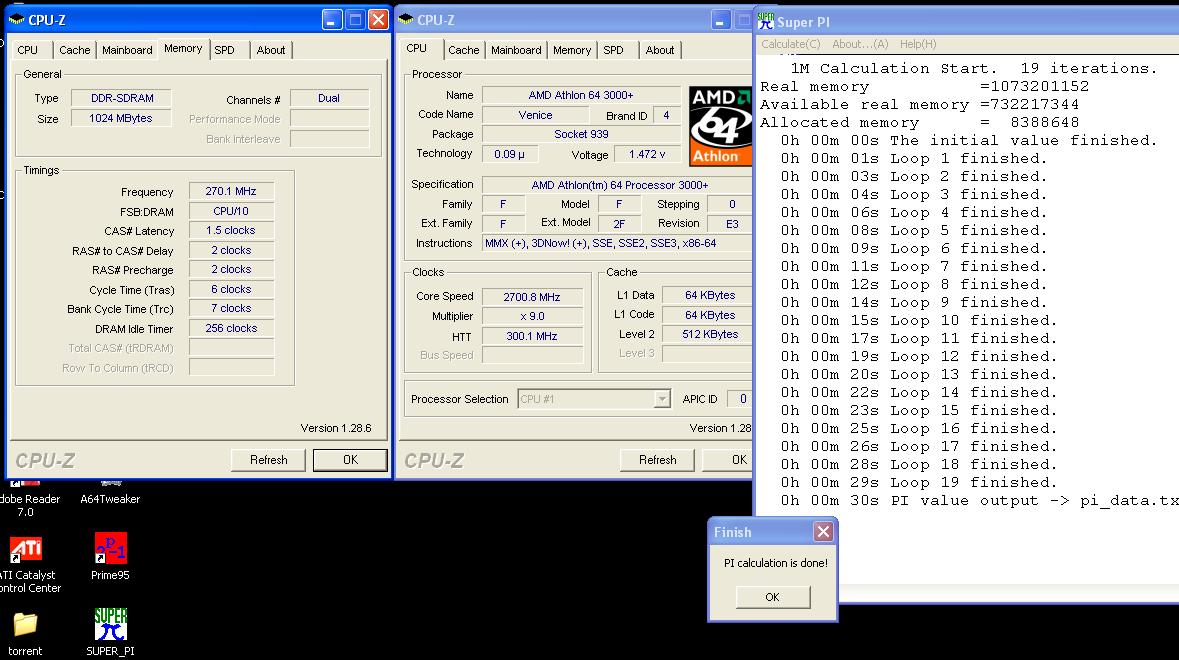1179x660 pixels.
Task: Click Code Name field Venice
Action: point(535,115)
